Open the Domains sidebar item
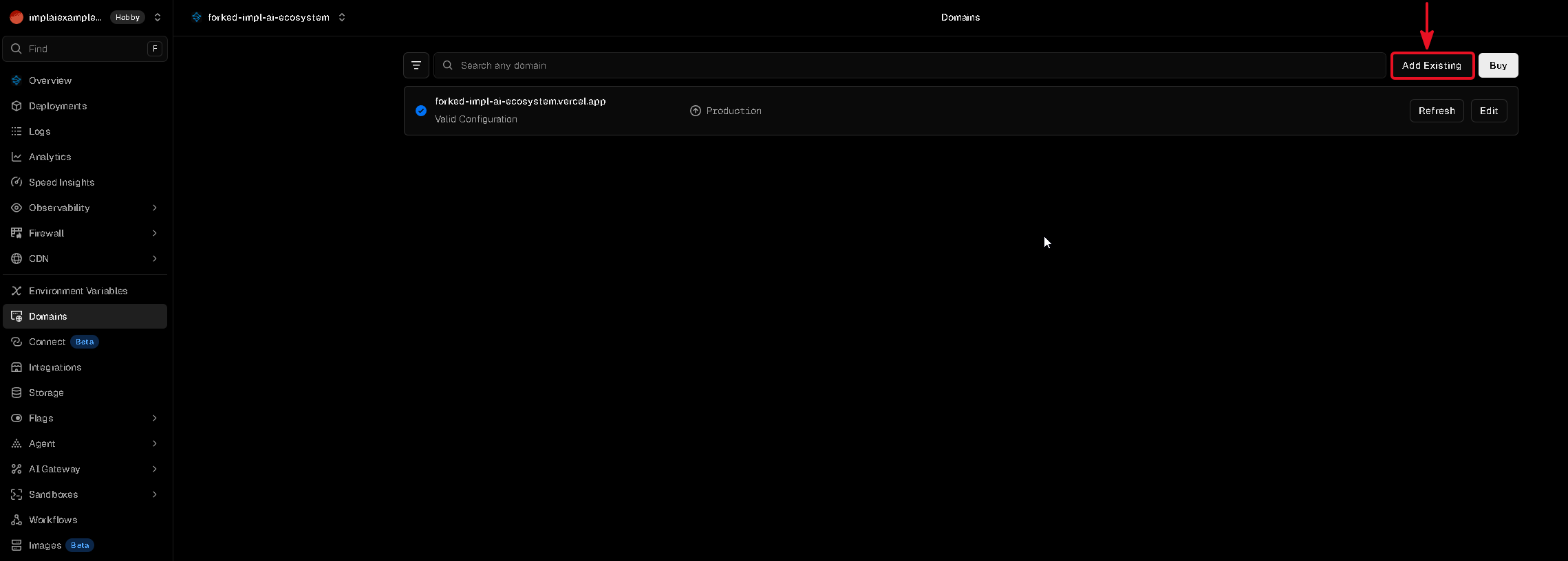The height and width of the screenshot is (561, 1568). tap(85, 316)
